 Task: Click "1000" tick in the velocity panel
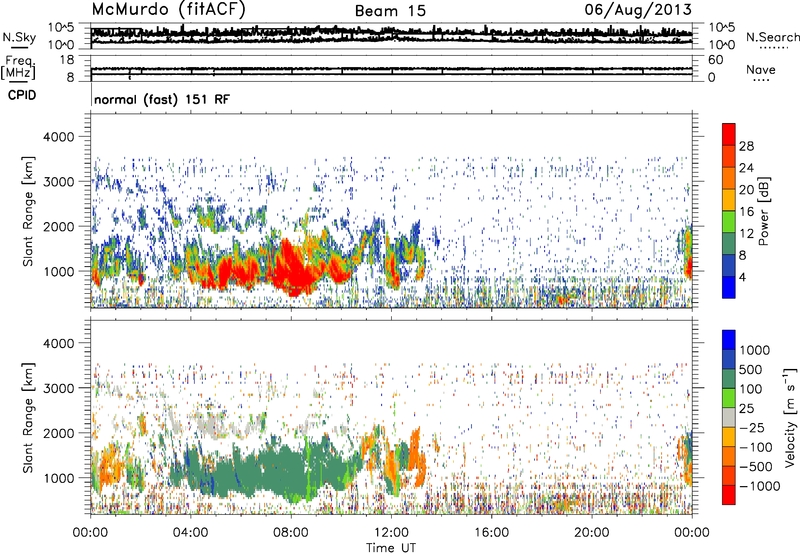[59, 478]
